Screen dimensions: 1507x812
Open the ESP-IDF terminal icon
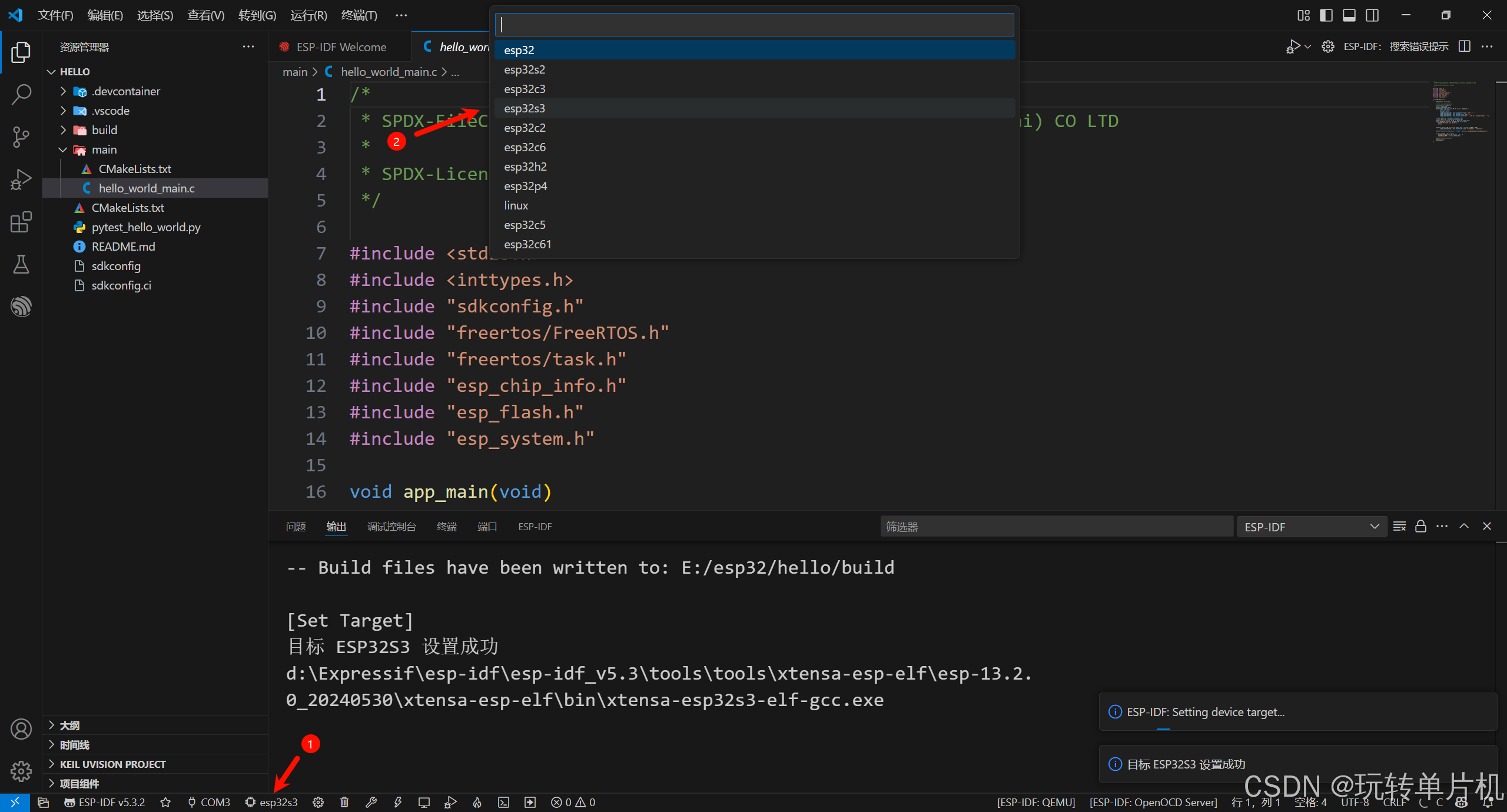(503, 802)
